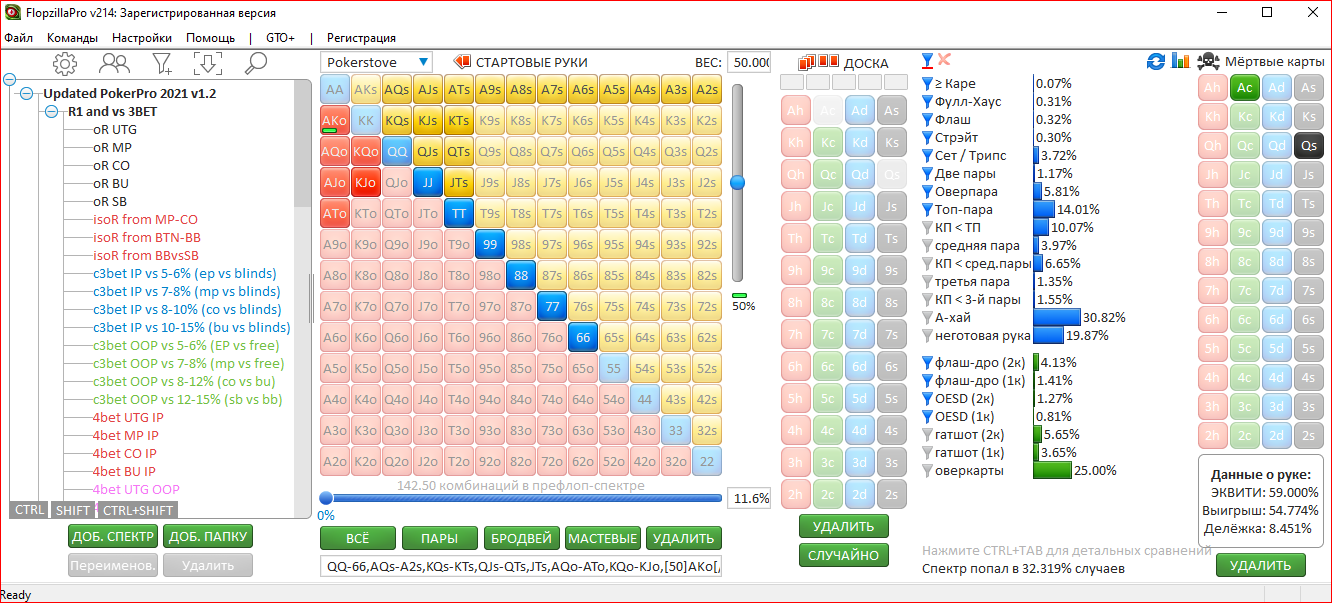Toggle Qs in the dead cards grid

[x=1309, y=145]
